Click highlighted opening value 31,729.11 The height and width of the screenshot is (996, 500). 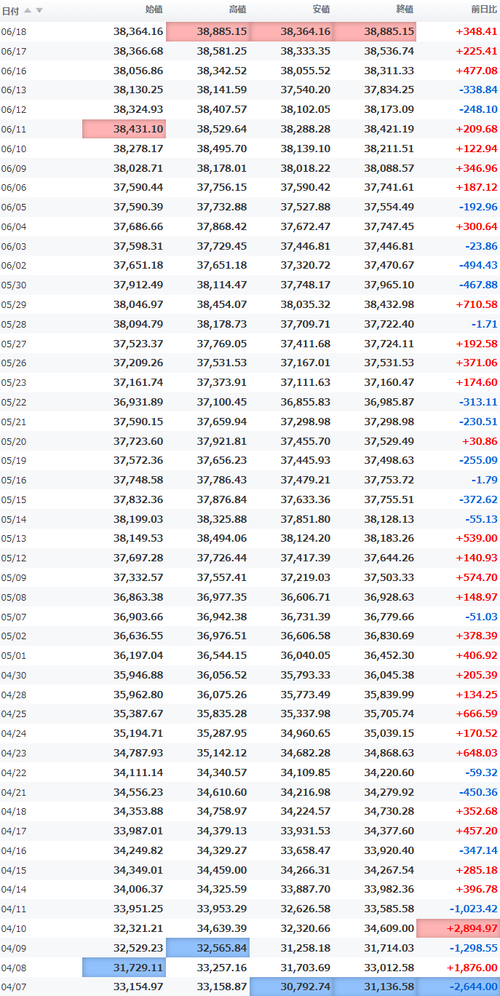(x=124, y=967)
